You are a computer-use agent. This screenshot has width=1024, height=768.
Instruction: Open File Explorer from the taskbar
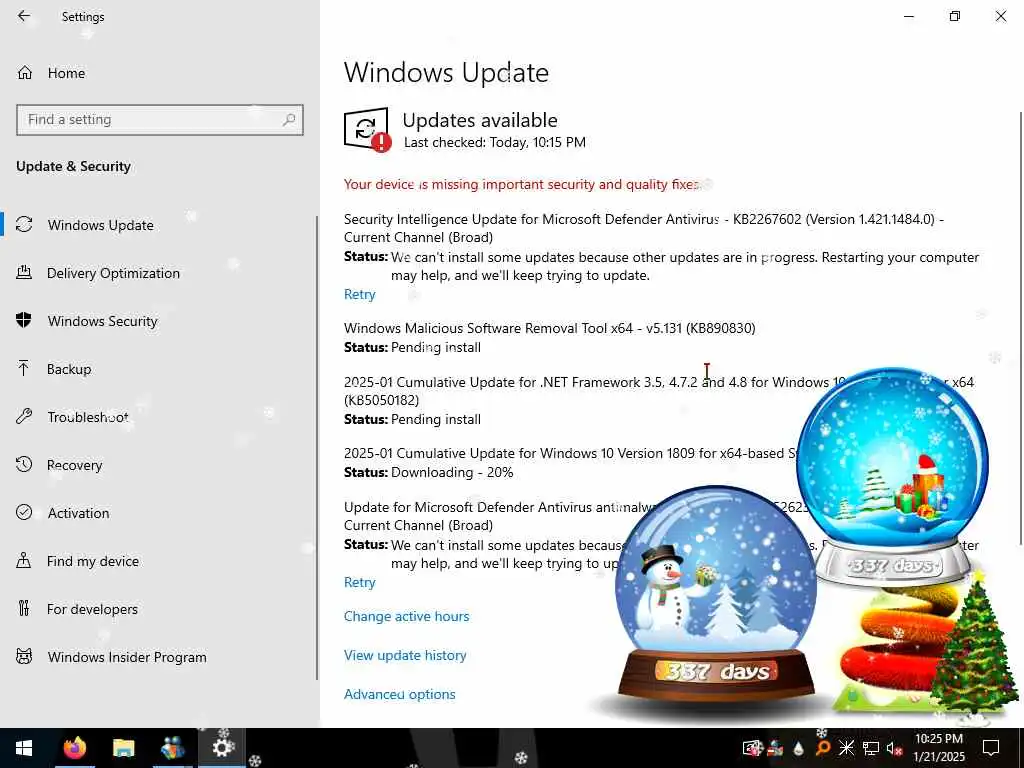pos(123,748)
